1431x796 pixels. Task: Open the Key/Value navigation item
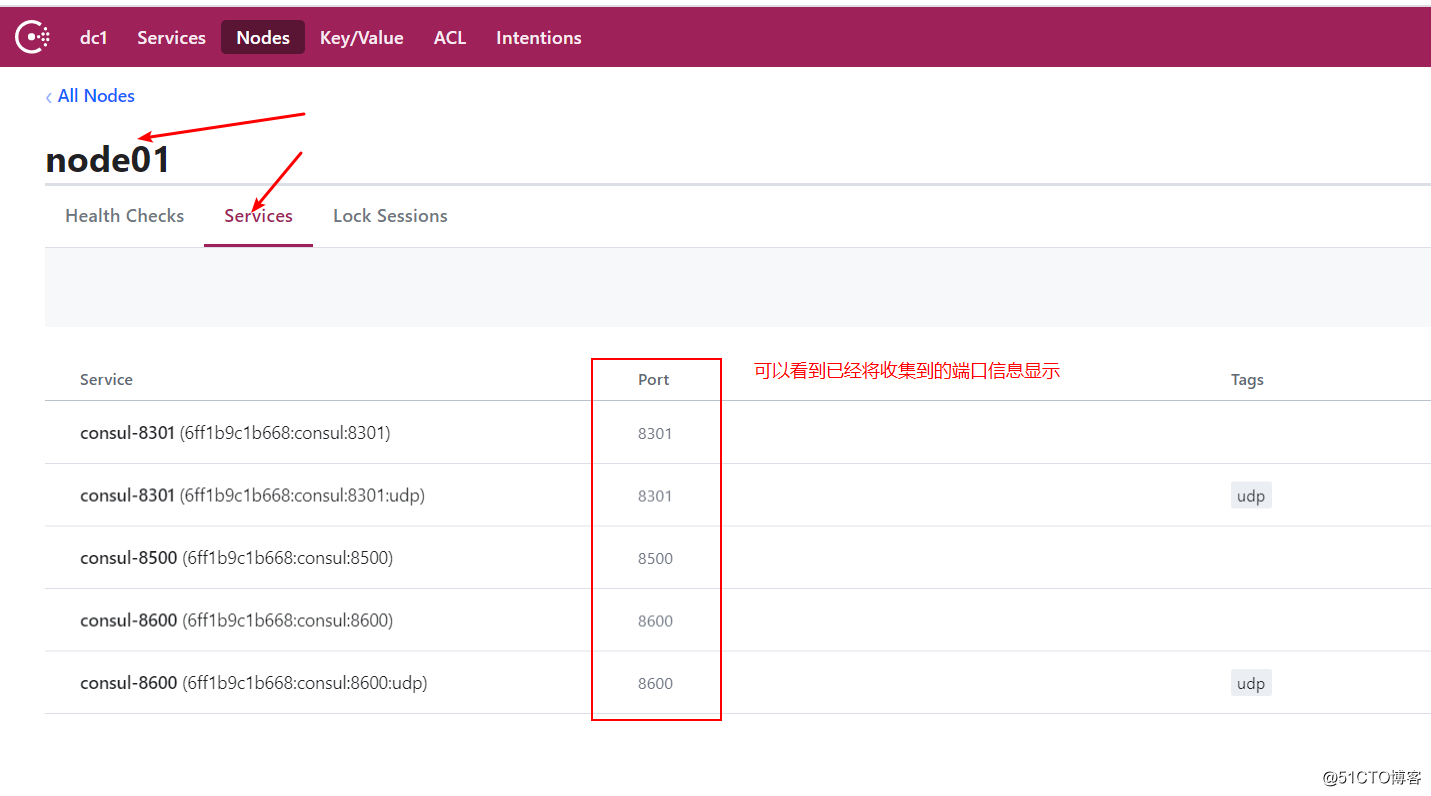pyautogui.click(x=361, y=38)
